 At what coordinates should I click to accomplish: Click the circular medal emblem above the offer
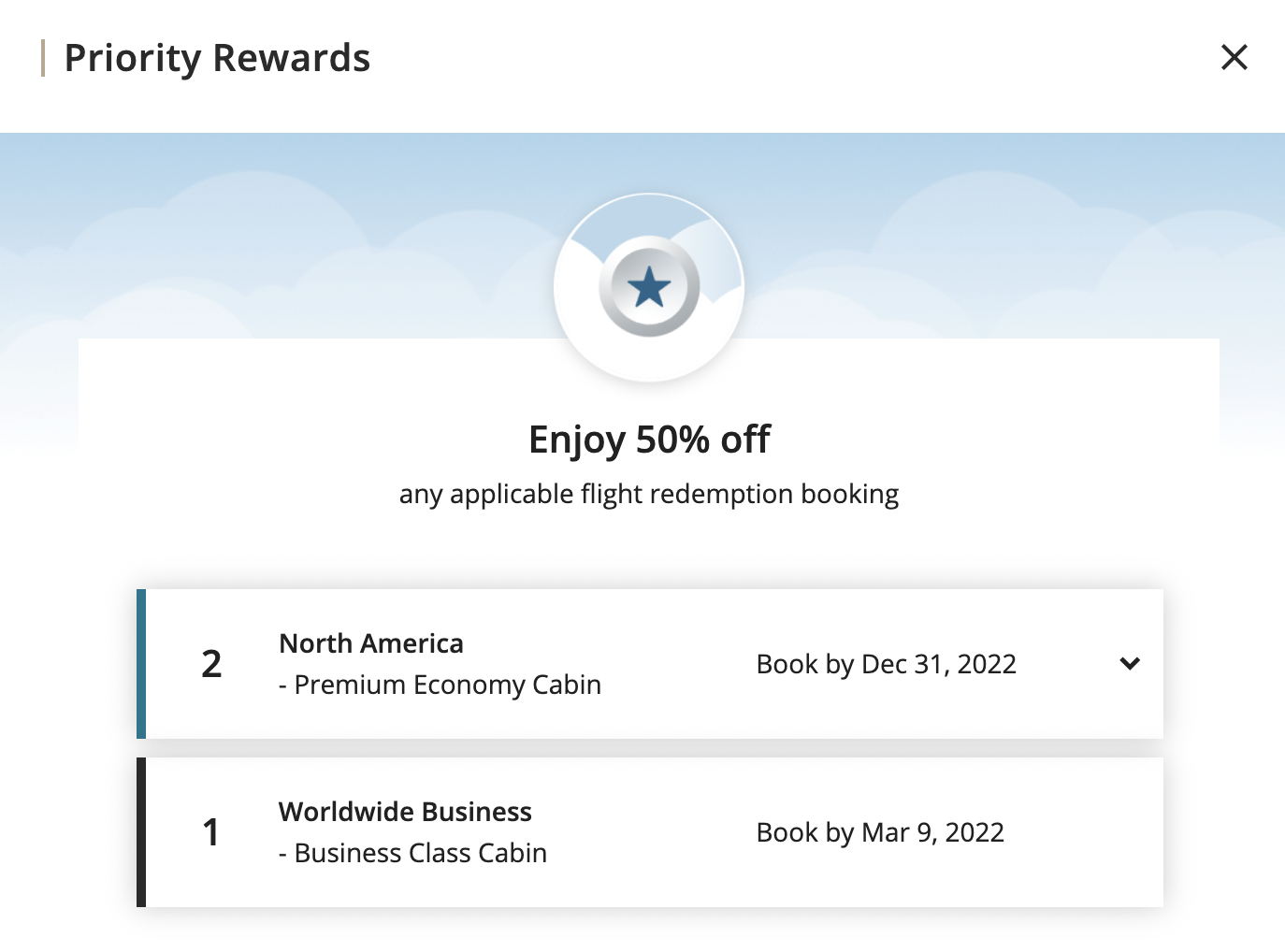click(x=649, y=287)
